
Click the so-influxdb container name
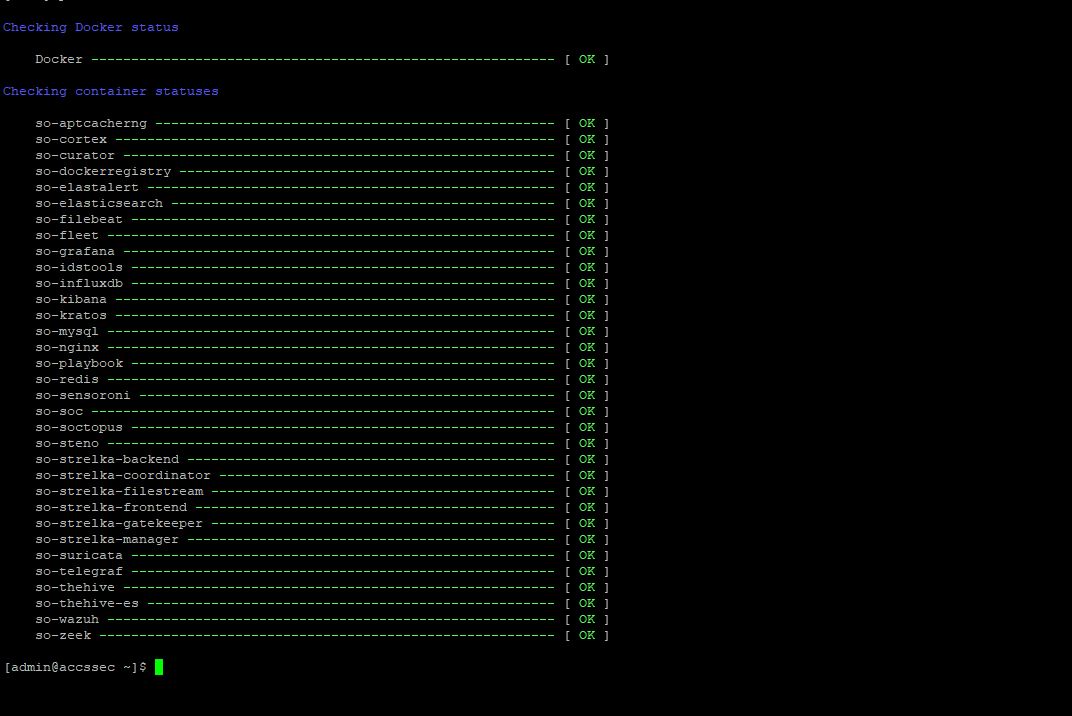coord(79,283)
